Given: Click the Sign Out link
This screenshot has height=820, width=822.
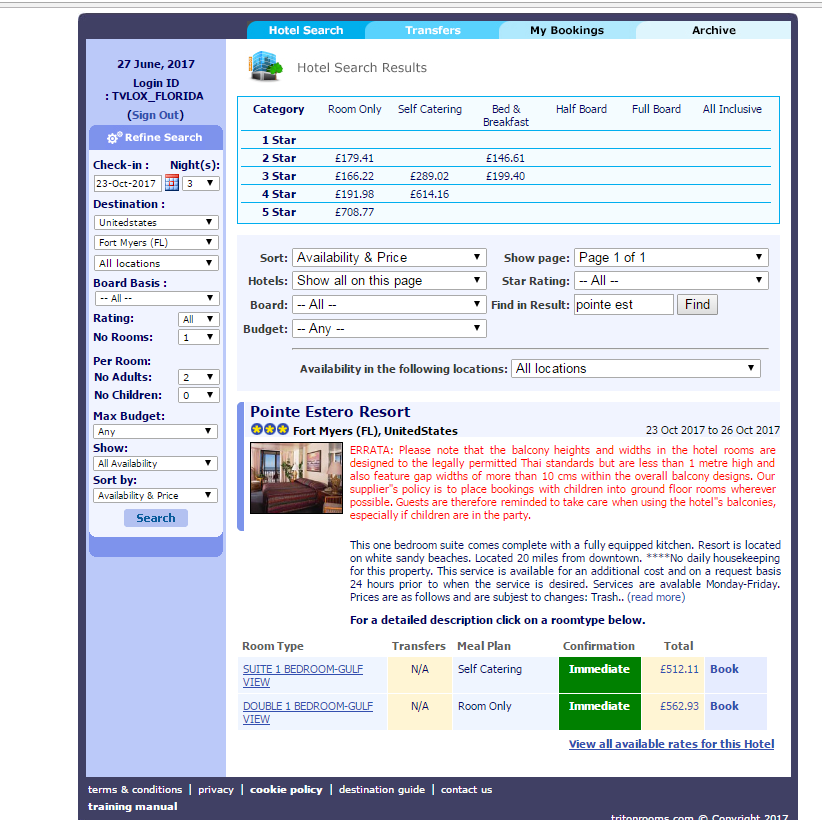Looking at the screenshot, I should (x=155, y=115).
